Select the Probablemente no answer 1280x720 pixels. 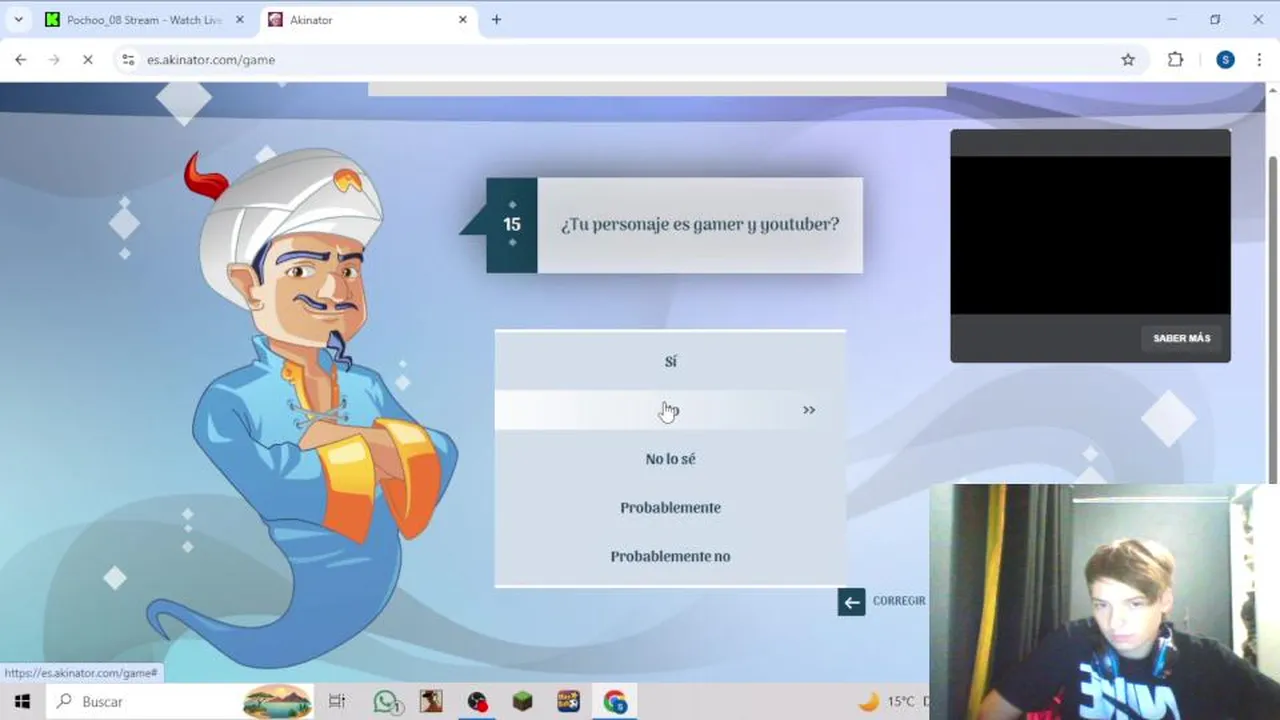(x=670, y=556)
